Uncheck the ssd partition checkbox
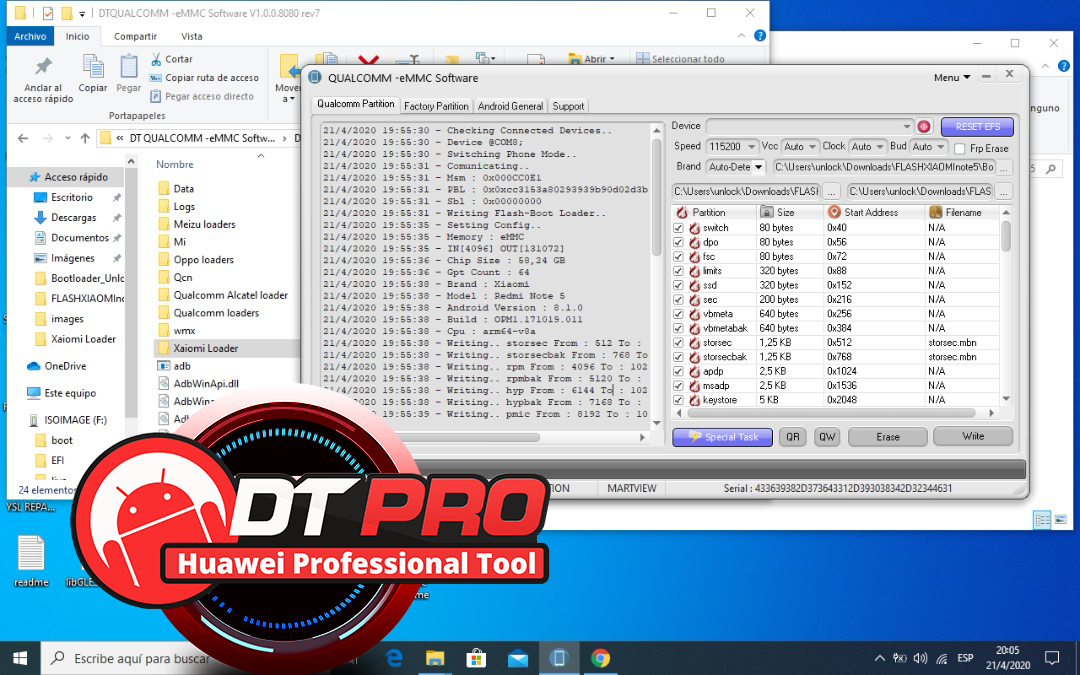The image size is (1080, 675). click(678, 285)
